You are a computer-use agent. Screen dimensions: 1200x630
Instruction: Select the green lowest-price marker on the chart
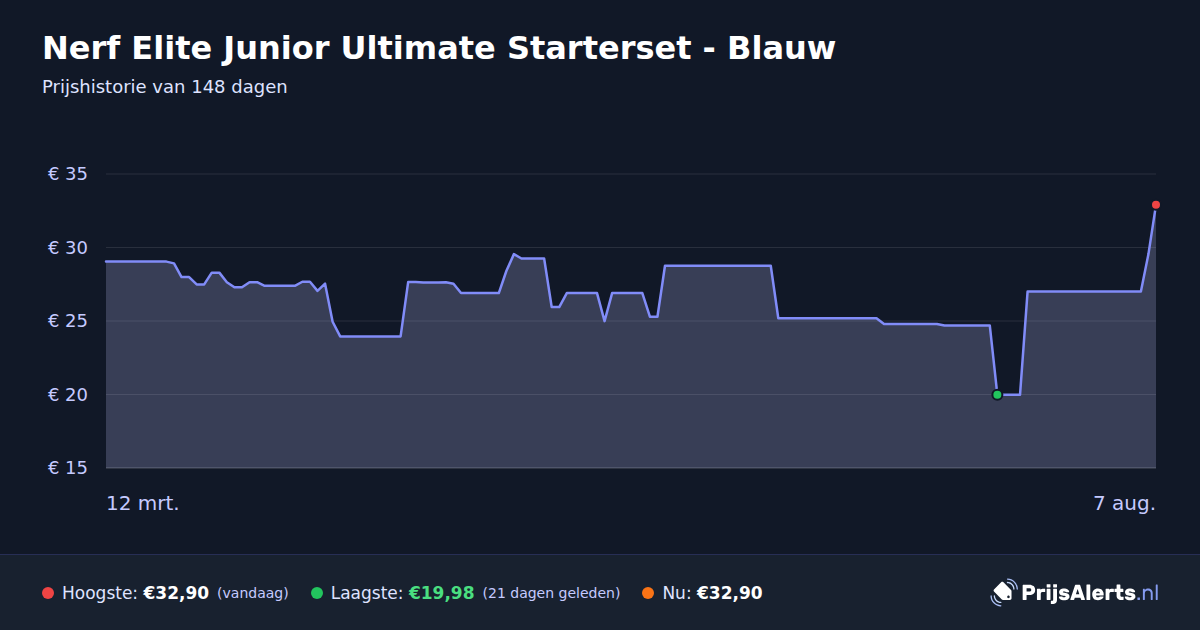(x=997, y=395)
